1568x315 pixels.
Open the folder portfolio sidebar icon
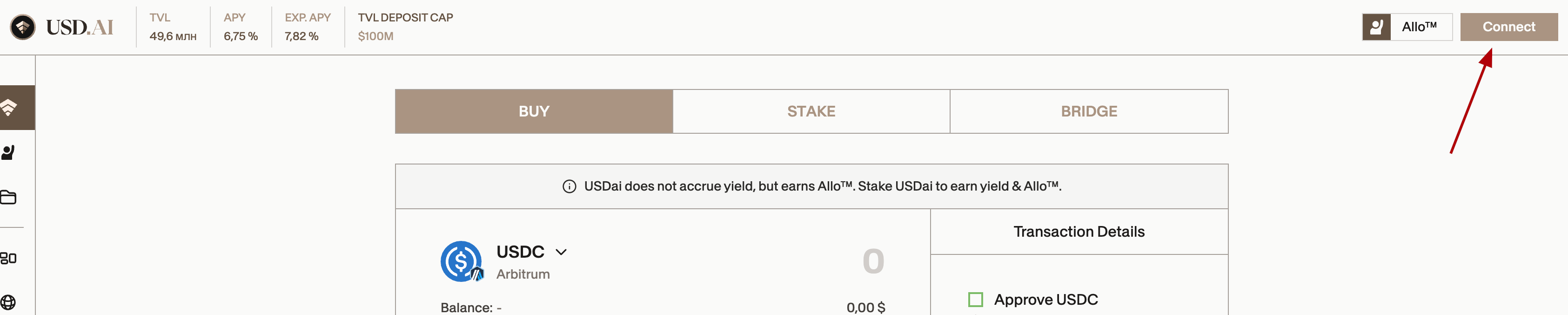(x=8, y=198)
